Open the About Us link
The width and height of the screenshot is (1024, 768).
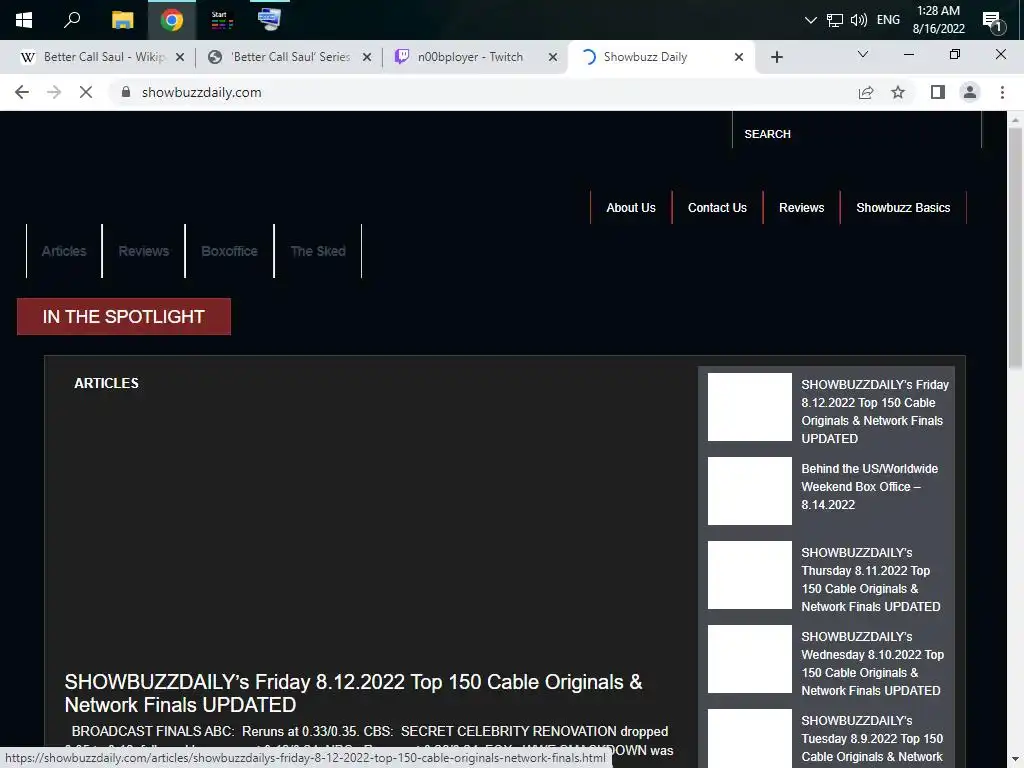630,208
